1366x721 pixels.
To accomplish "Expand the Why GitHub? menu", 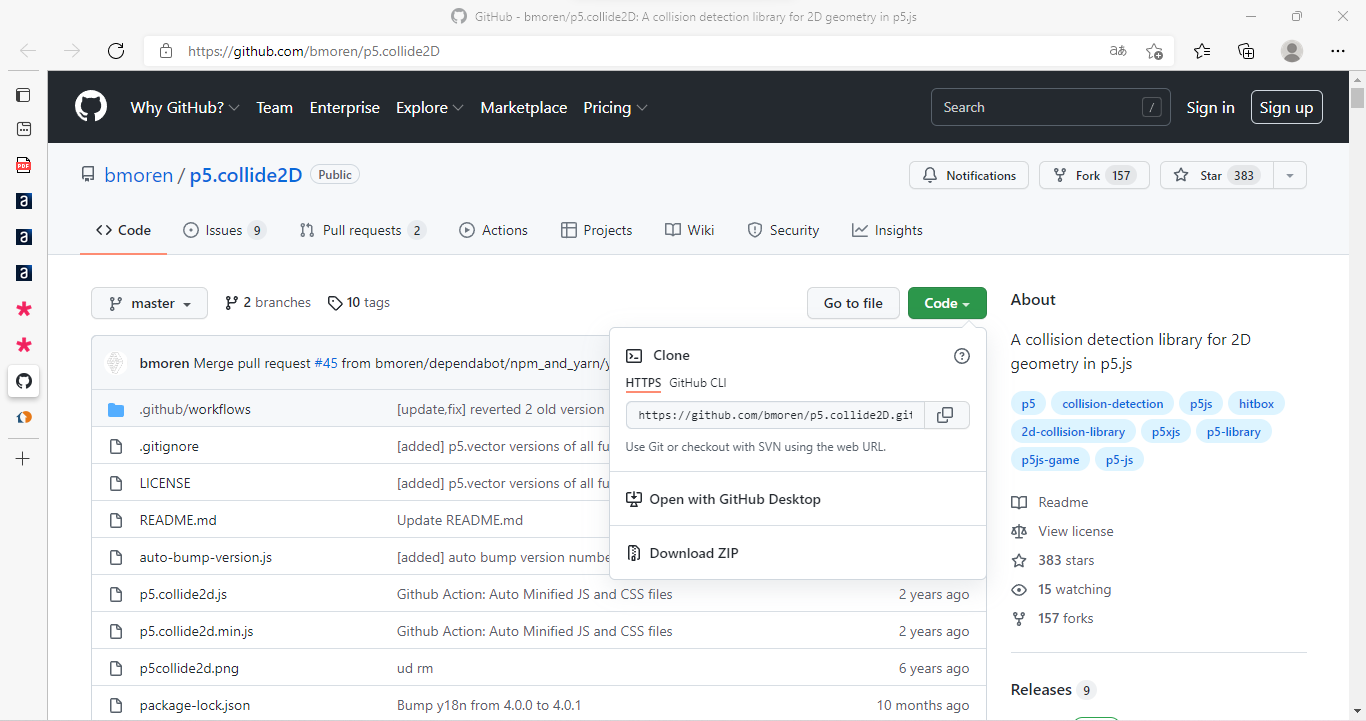I will [x=185, y=107].
